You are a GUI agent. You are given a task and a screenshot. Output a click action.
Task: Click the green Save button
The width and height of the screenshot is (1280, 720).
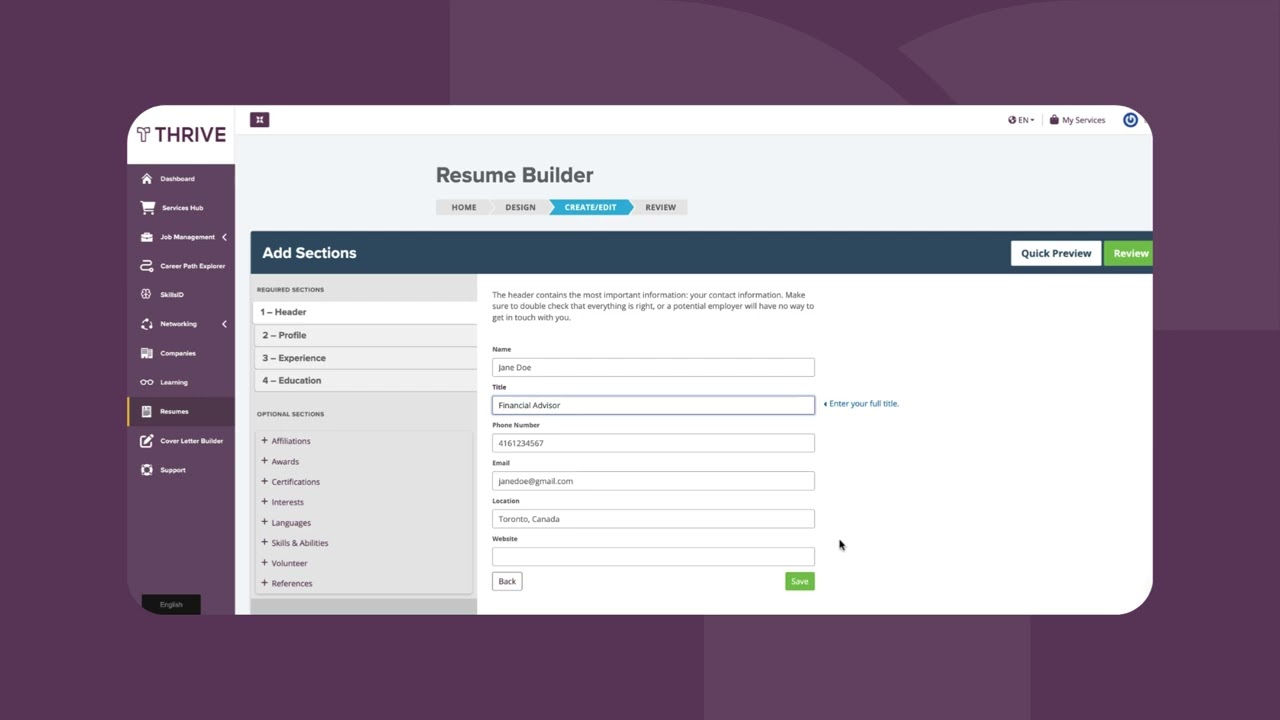coord(800,581)
